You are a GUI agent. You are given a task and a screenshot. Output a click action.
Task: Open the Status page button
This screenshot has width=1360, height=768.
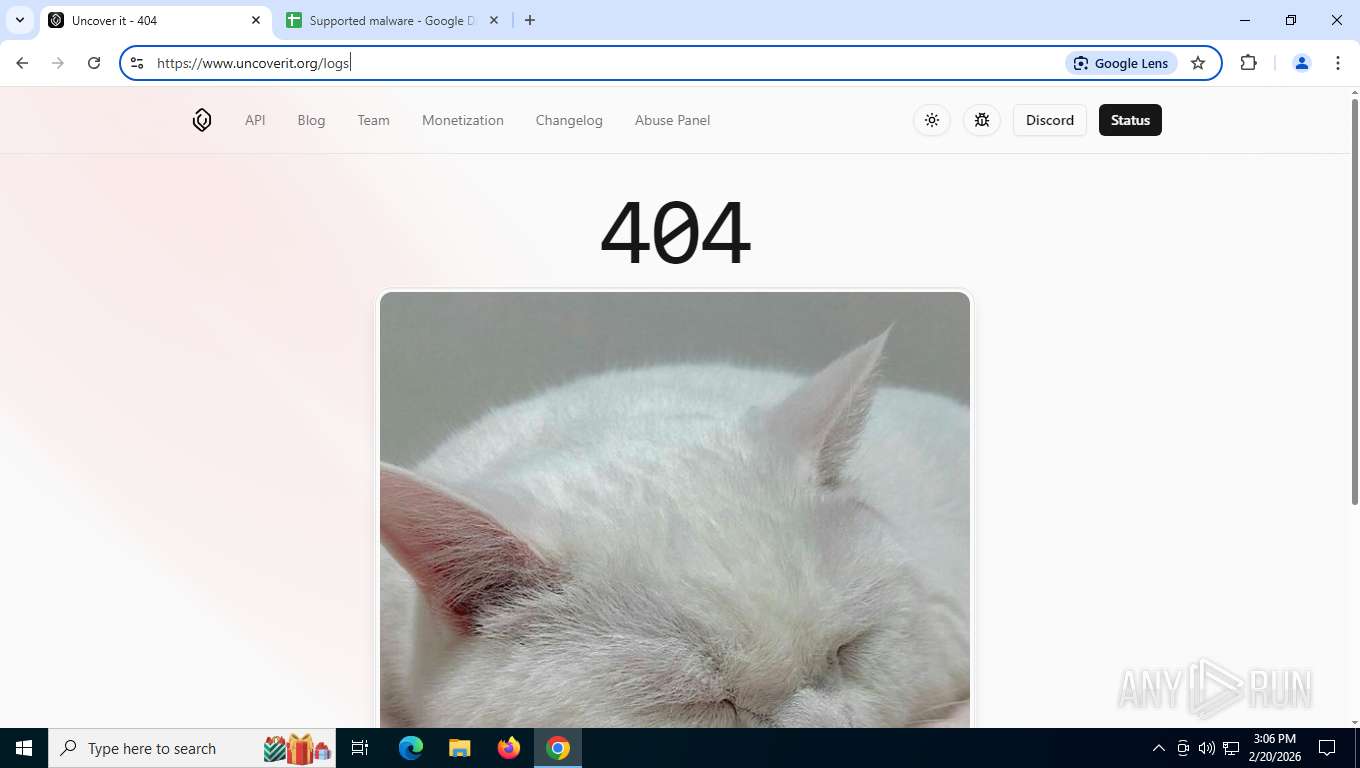(x=1130, y=120)
